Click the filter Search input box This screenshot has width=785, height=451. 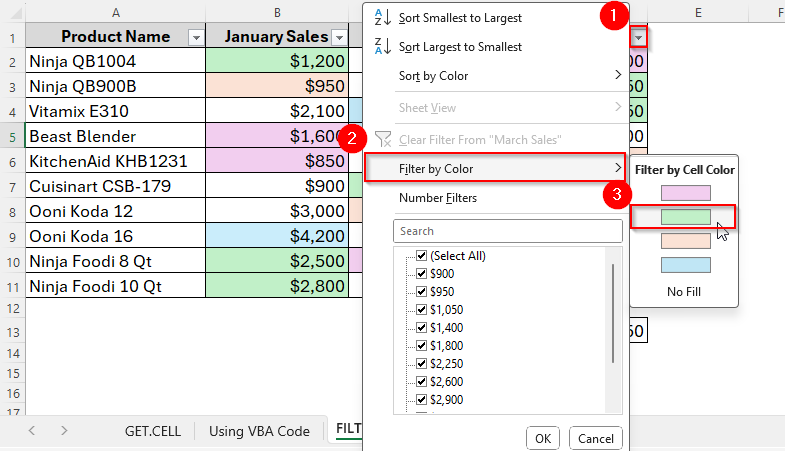[508, 231]
